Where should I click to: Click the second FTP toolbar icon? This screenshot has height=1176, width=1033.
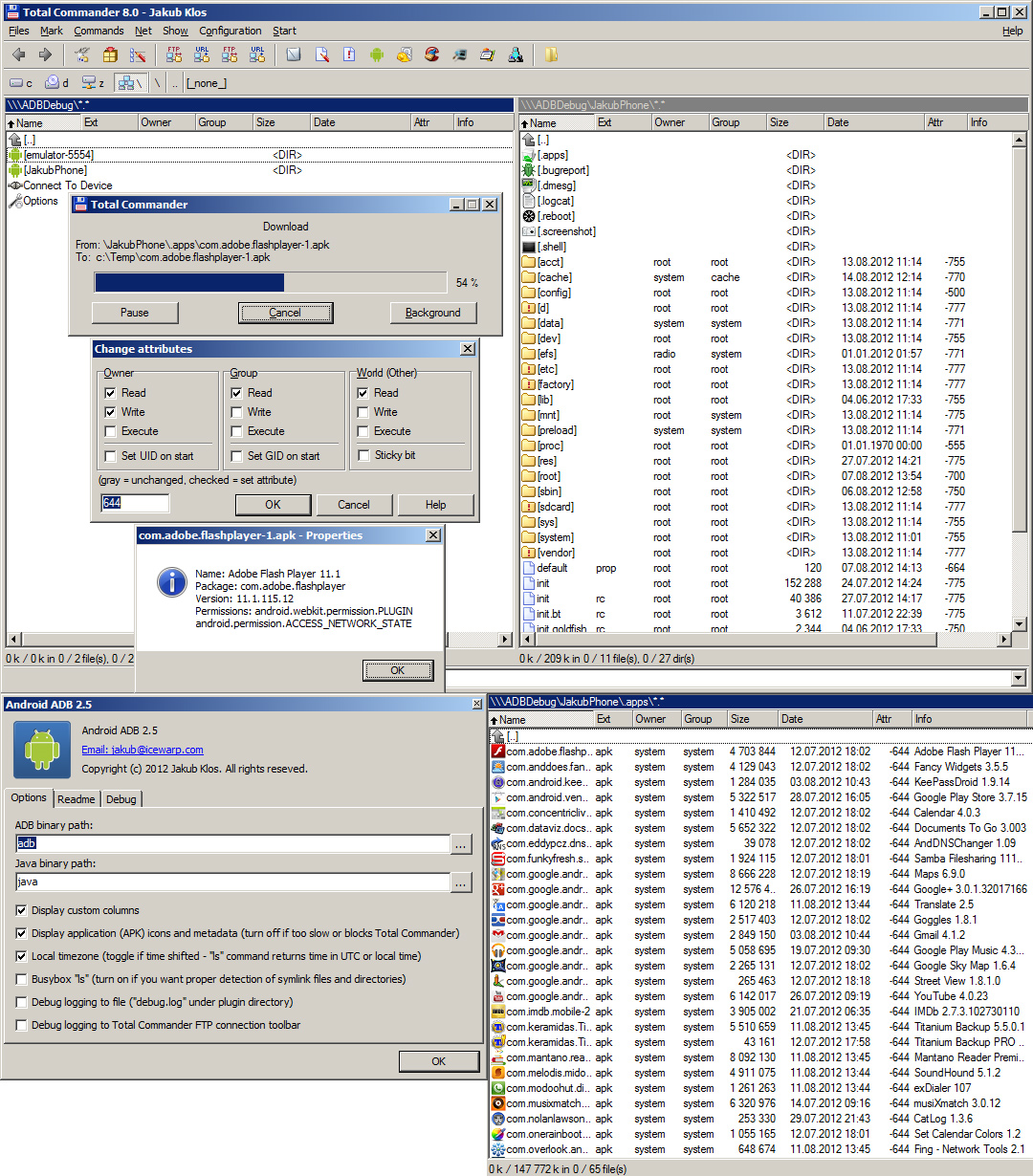click(x=230, y=55)
